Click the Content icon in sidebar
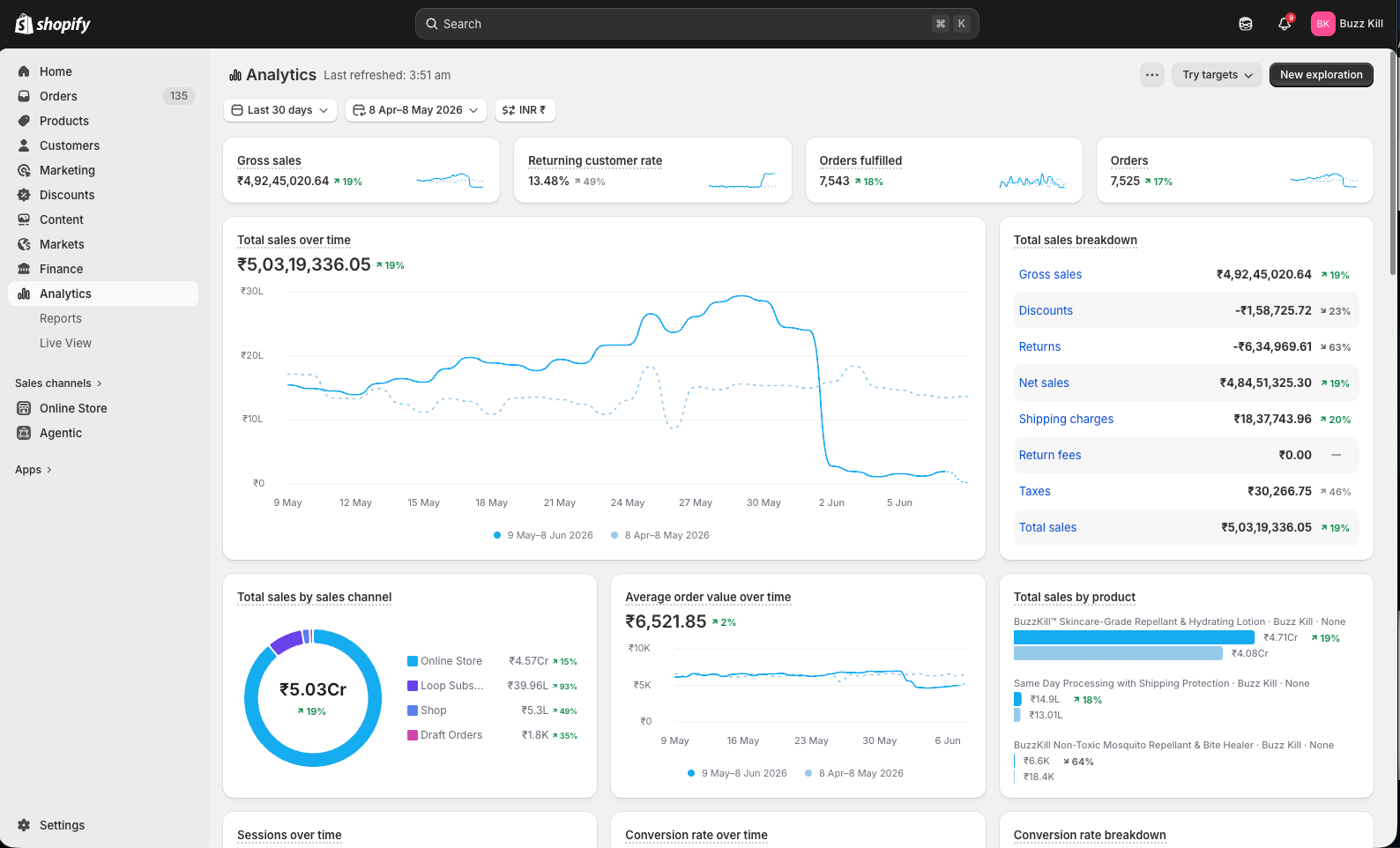Viewport: 1400px width, 848px height. [24, 219]
